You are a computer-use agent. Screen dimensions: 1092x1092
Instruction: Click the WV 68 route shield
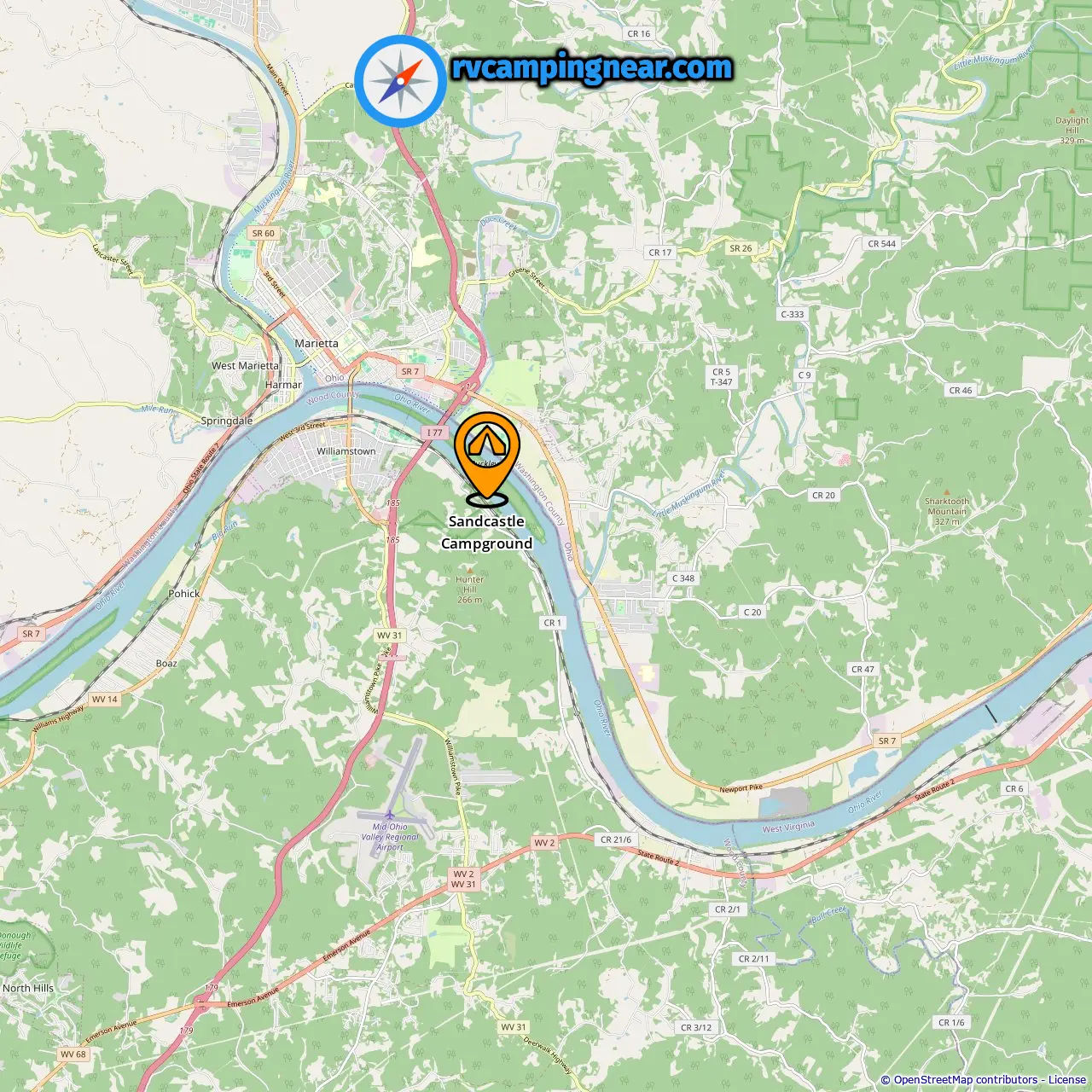pos(73,1054)
